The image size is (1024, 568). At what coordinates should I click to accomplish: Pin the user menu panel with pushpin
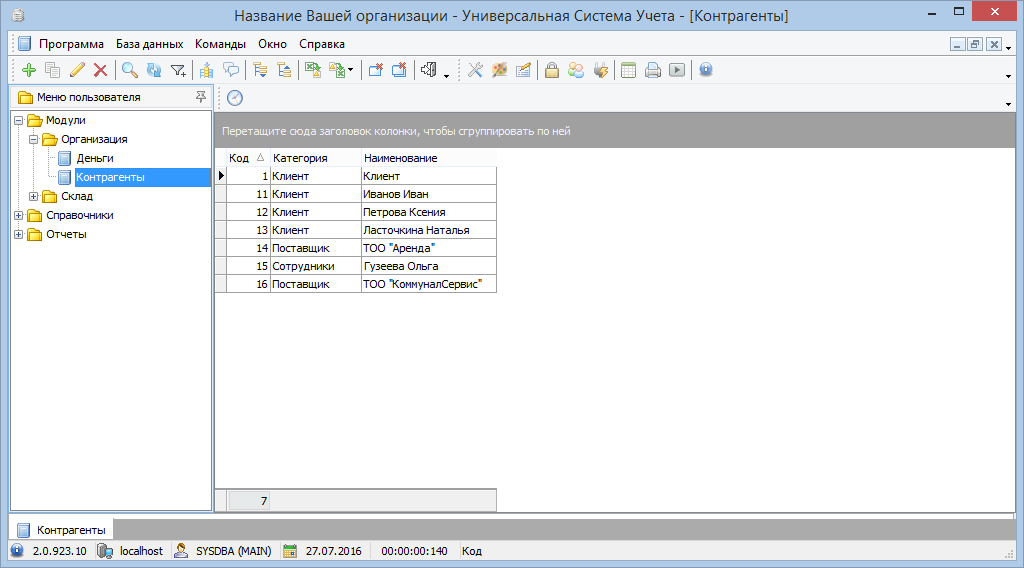click(201, 97)
